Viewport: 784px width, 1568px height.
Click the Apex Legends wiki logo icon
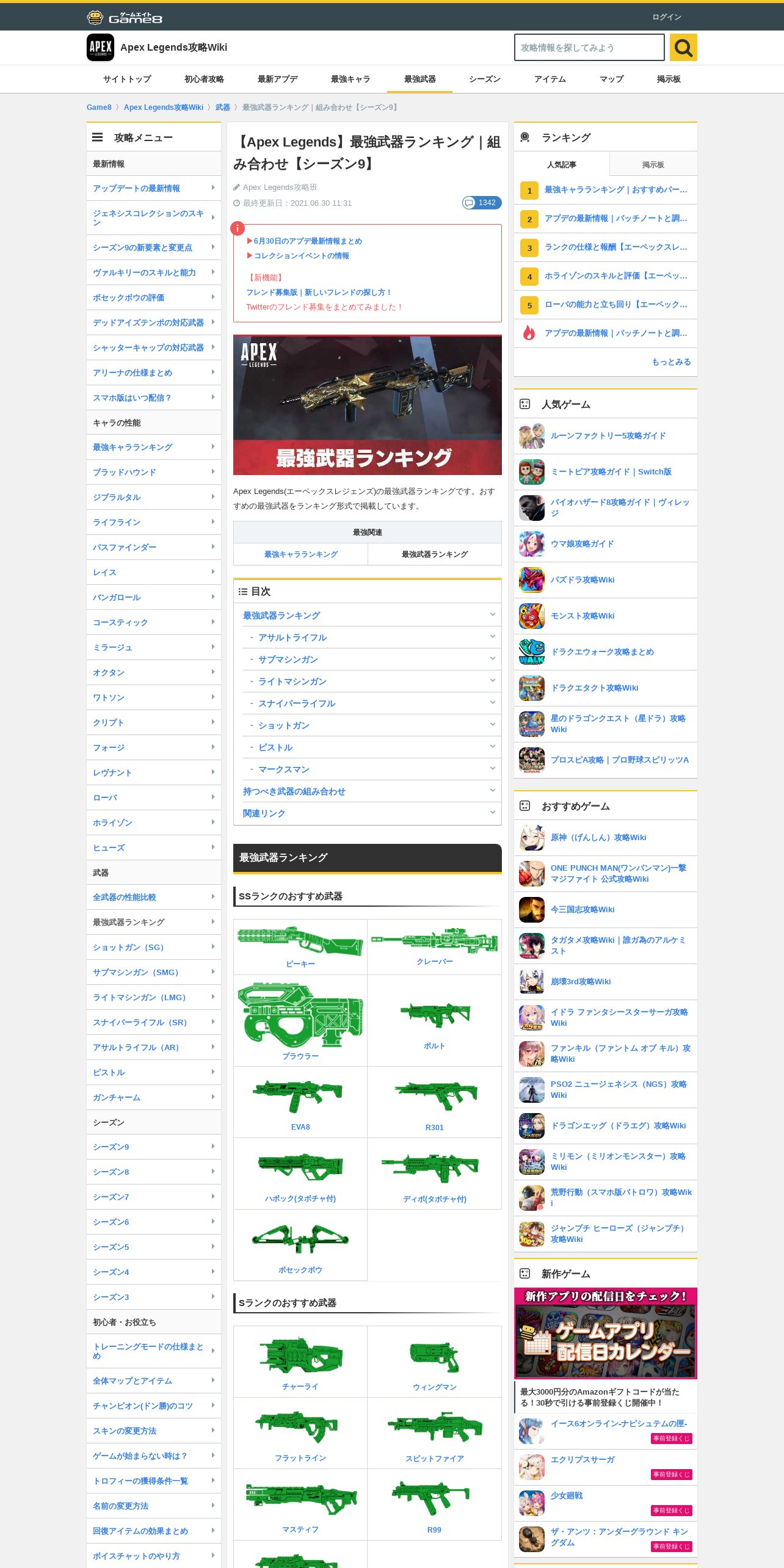100,48
